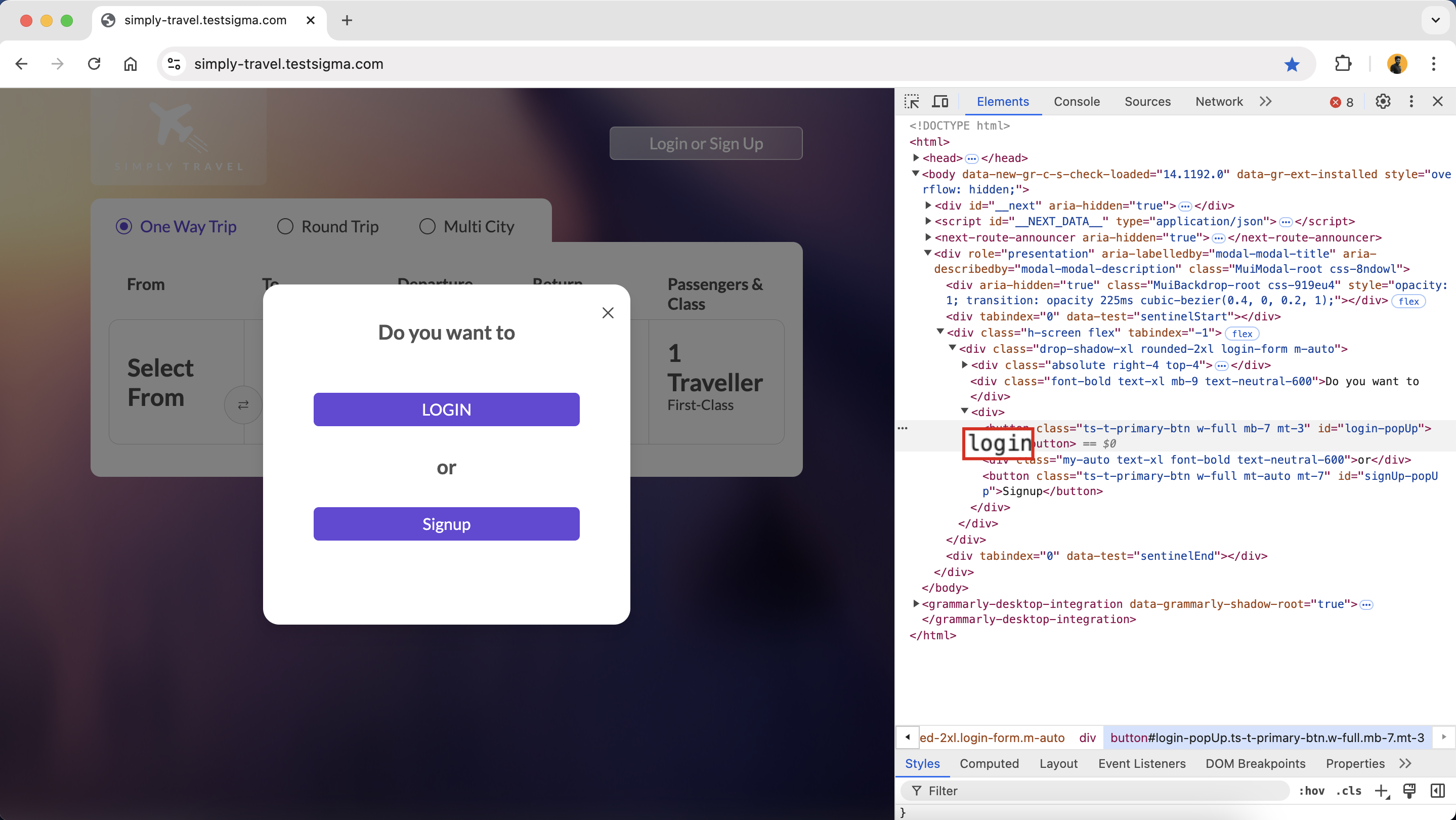This screenshot has width=1456, height=820.
Task: Open DevTools settings gear
Action: (1383, 102)
